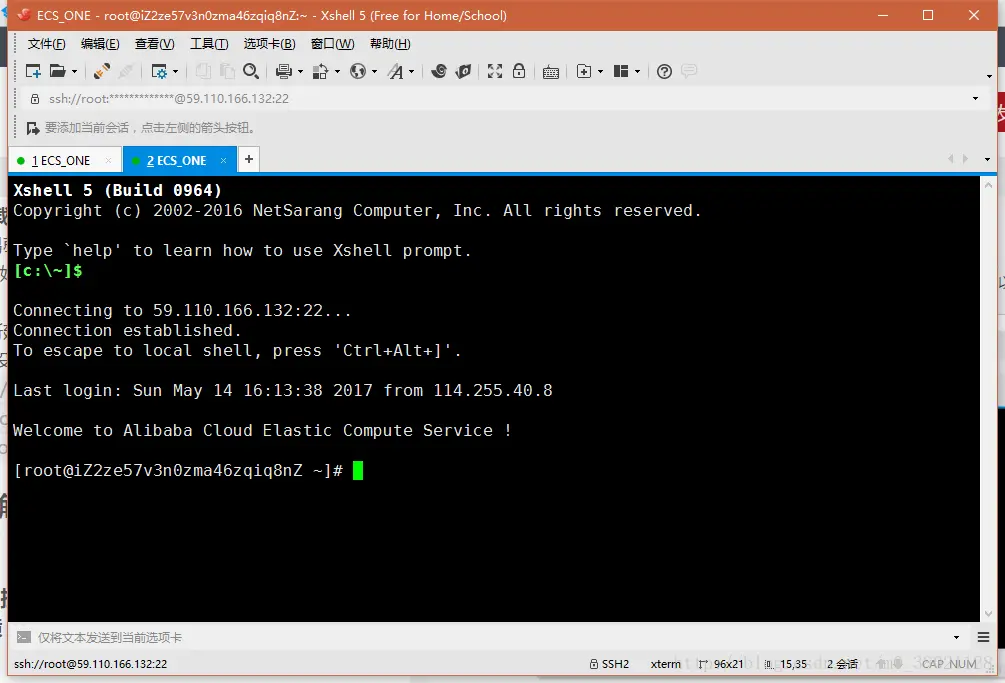Open the 帮助(H) menu
The height and width of the screenshot is (683, 1005).
tap(390, 44)
